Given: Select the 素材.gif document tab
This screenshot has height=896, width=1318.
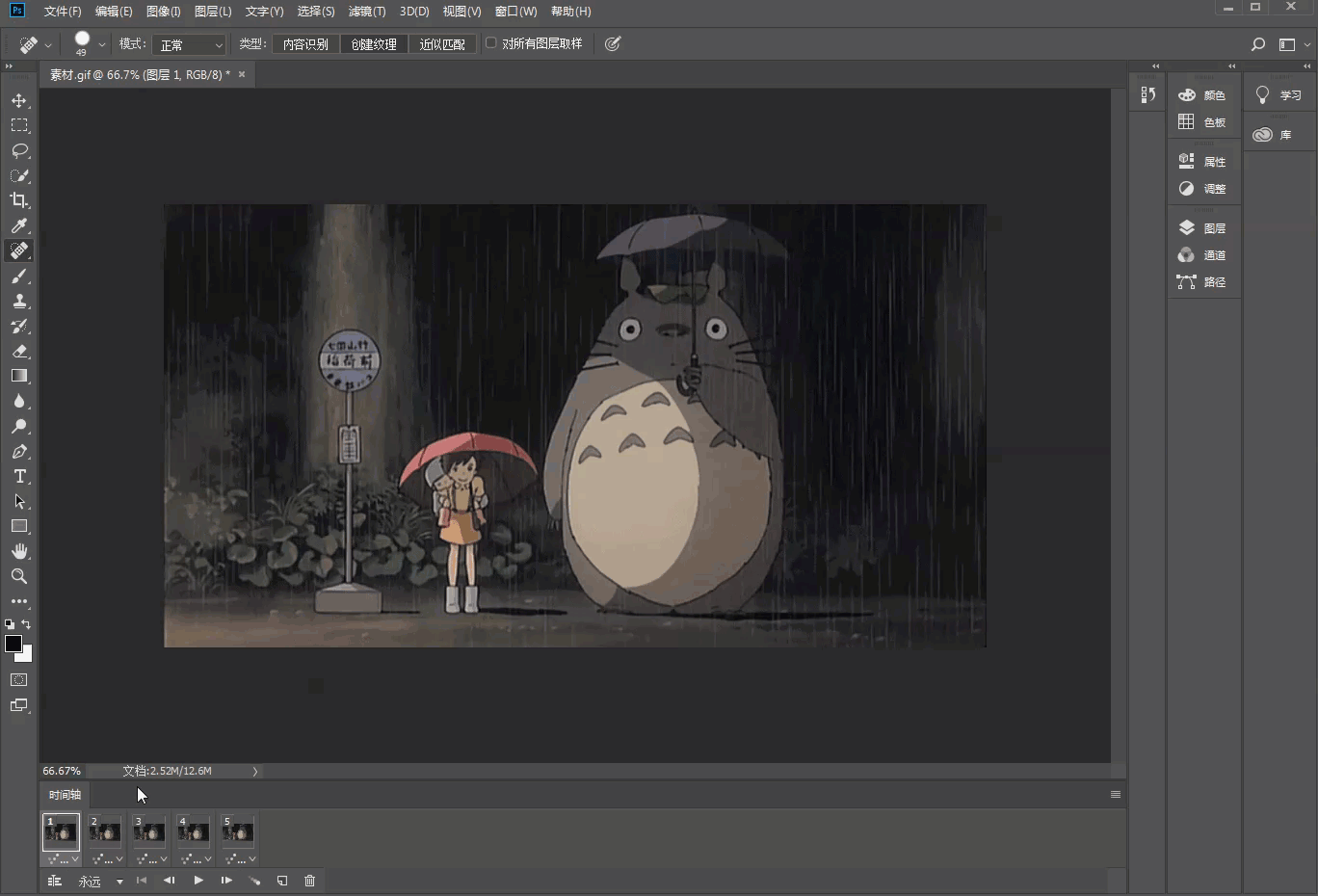Looking at the screenshot, I should [x=140, y=74].
